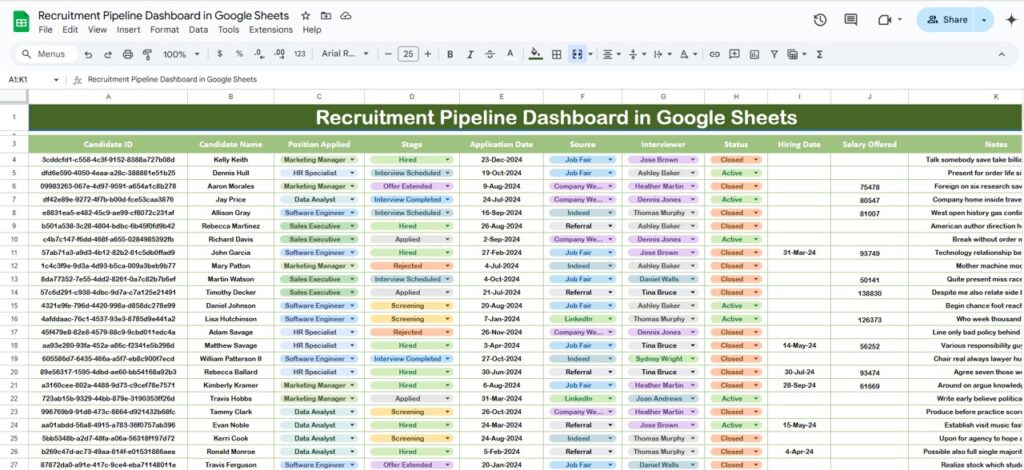
Task: Open the Edit menu
Action: tap(70, 30)
